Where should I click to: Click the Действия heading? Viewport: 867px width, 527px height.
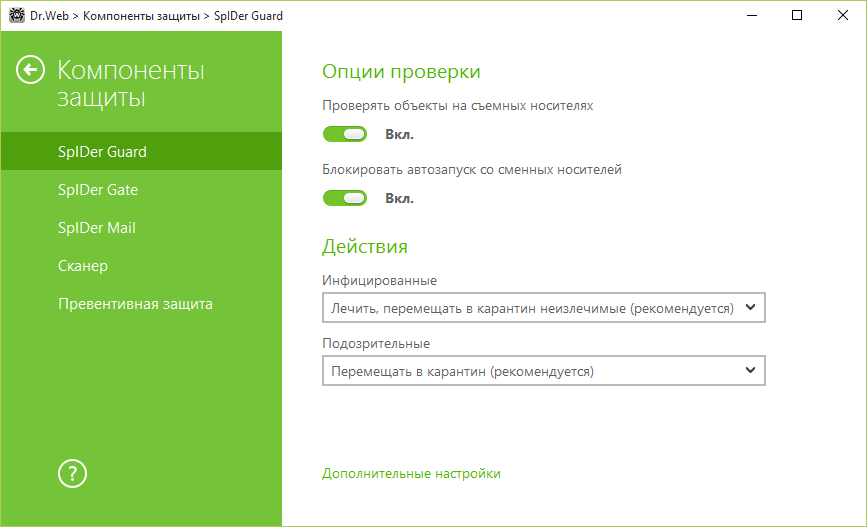click(x=365, y=247)
